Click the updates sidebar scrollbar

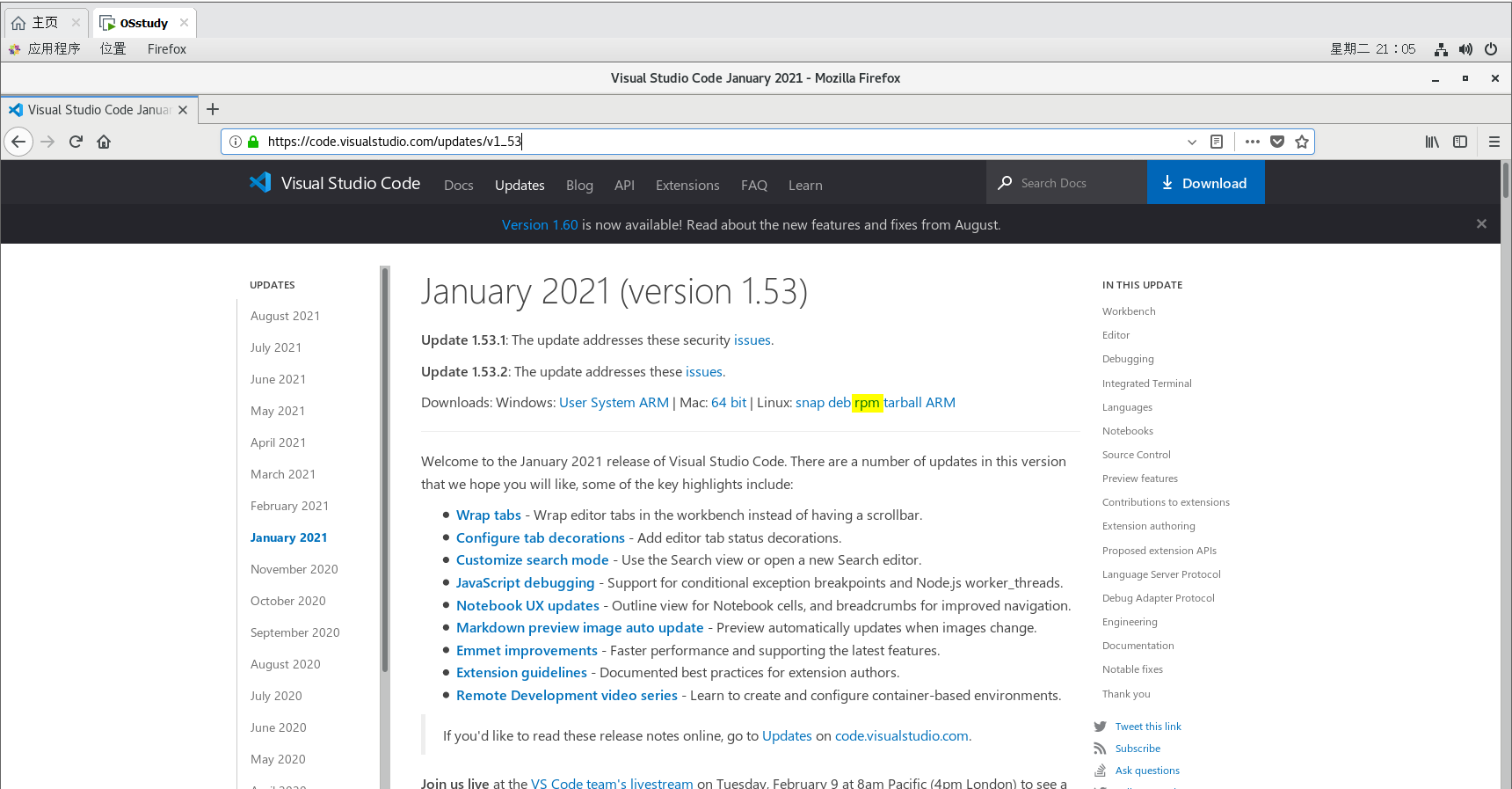(x=384, y=471)
